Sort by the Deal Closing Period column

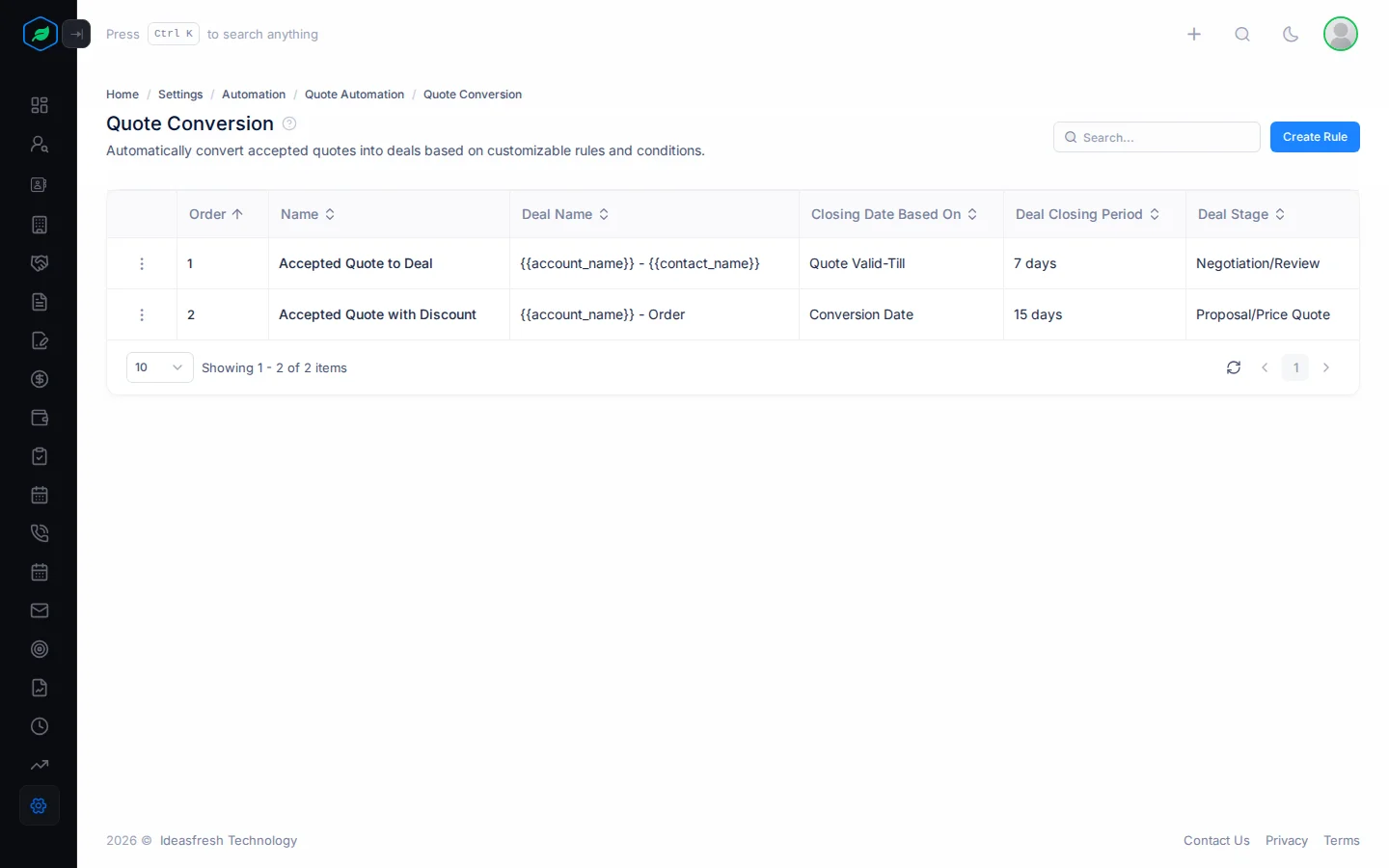coord(1087,214)
